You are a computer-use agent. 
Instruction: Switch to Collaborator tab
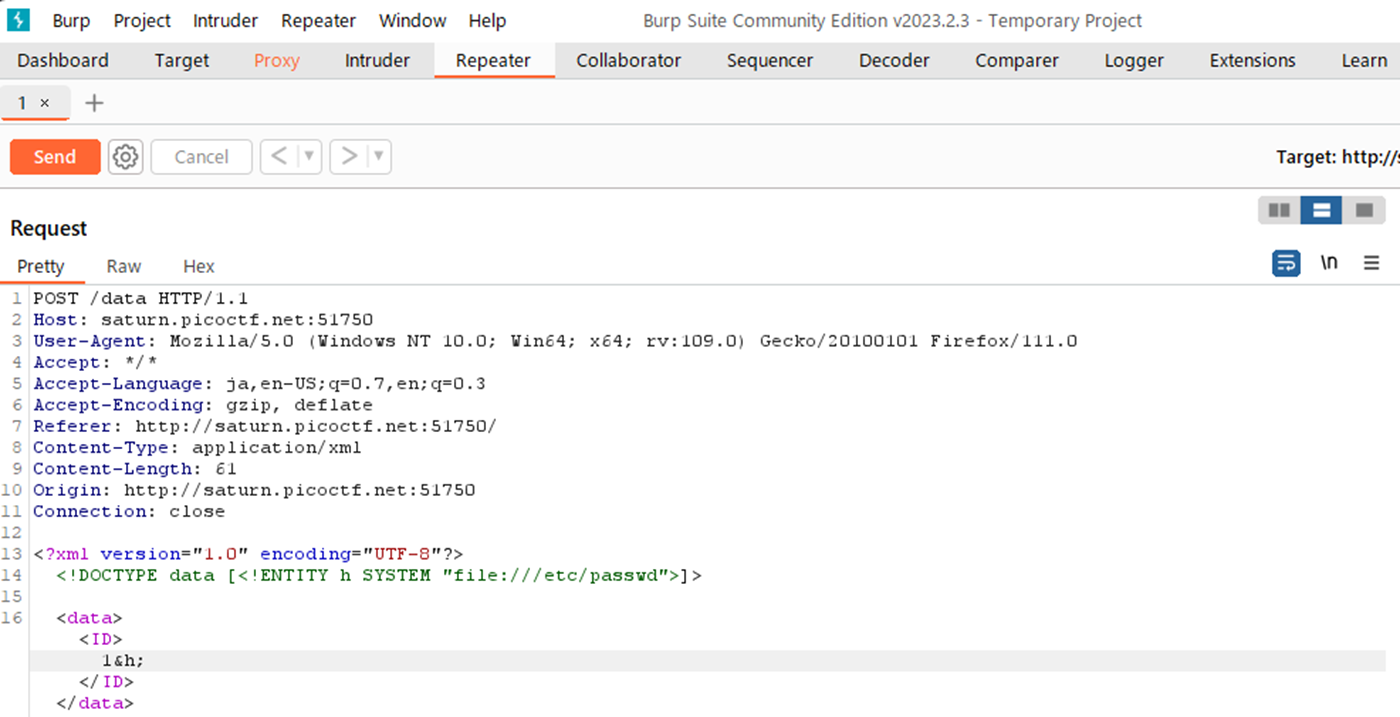coord(629,61)
